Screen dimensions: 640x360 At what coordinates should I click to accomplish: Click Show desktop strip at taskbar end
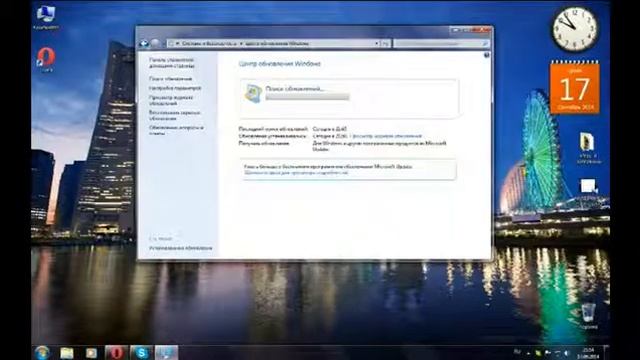coord(606,353)
